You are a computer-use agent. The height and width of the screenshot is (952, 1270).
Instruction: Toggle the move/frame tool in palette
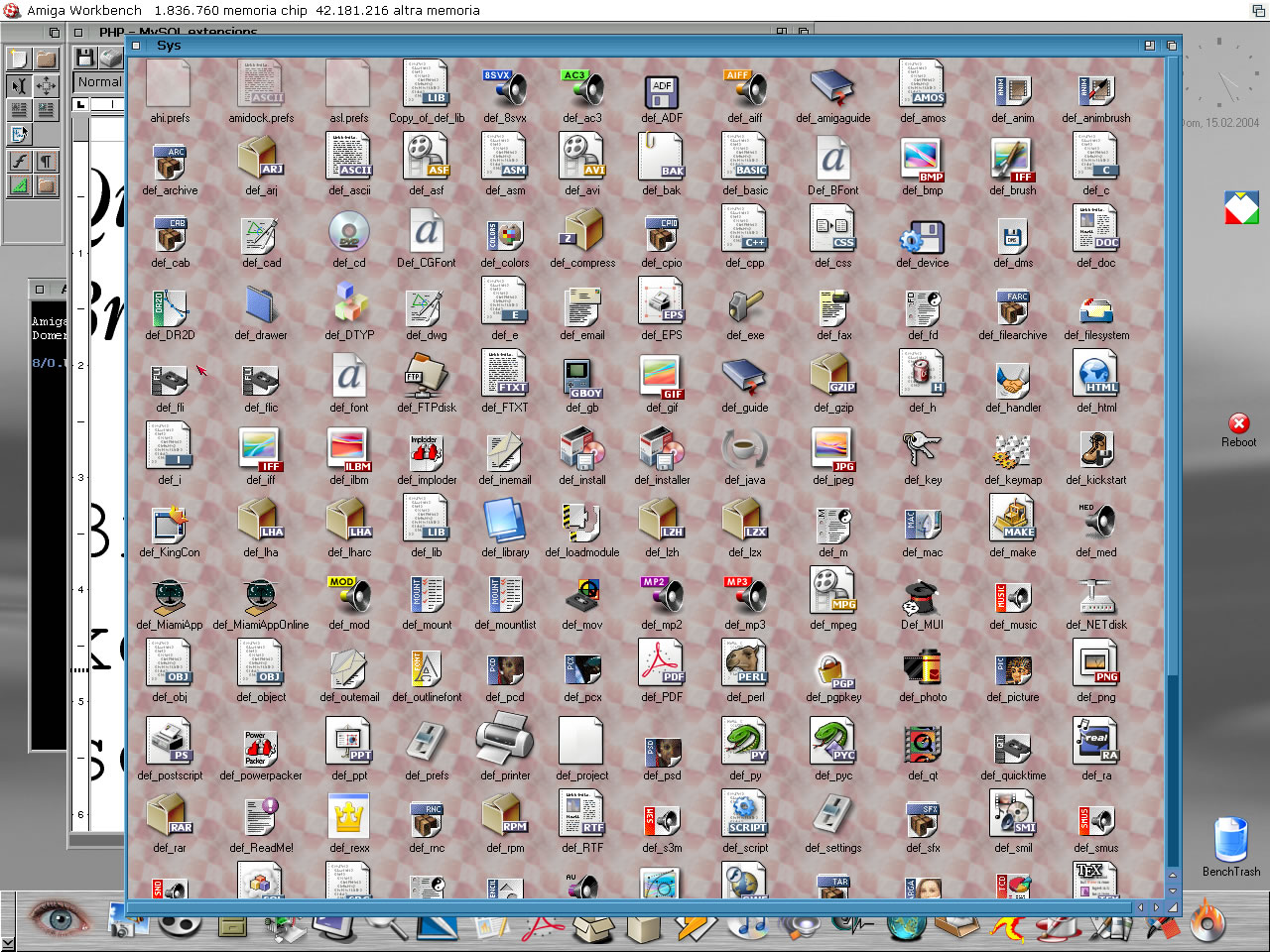pyautogui.click(x=46, y=85)
